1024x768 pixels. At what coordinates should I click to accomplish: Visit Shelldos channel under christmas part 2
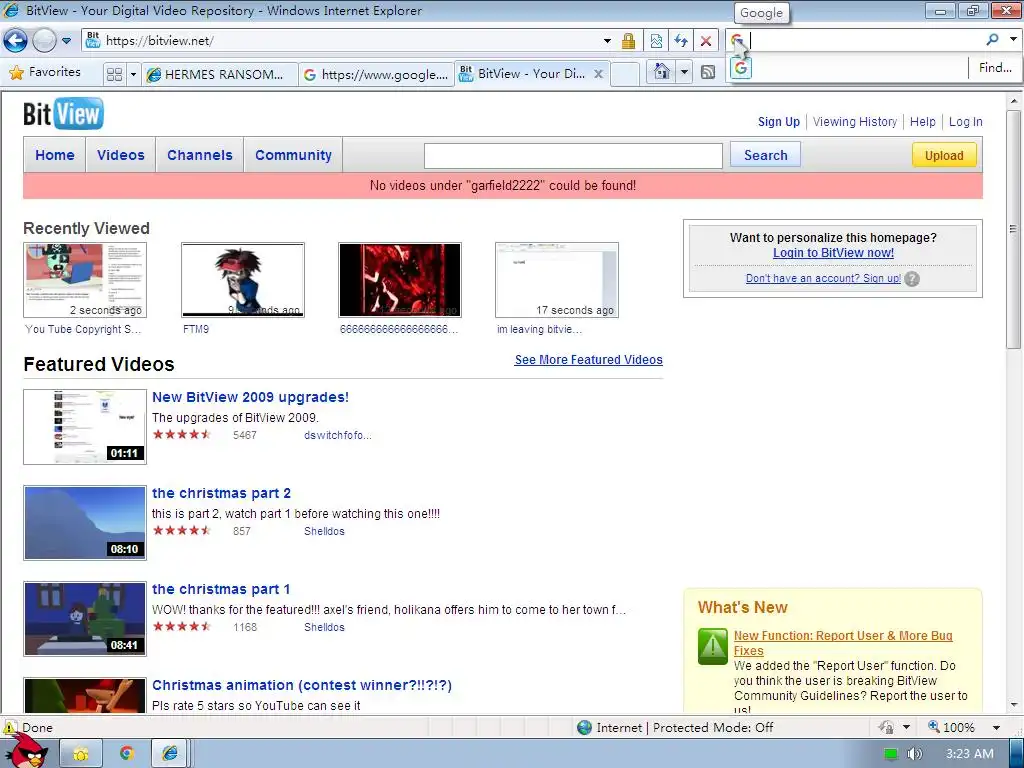324,531
